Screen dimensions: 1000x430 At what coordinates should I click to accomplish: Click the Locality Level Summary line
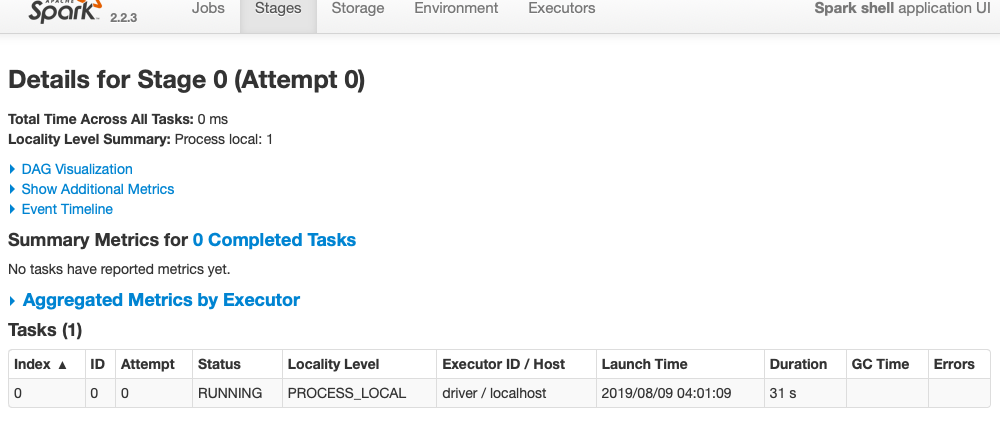pos(140,139)
